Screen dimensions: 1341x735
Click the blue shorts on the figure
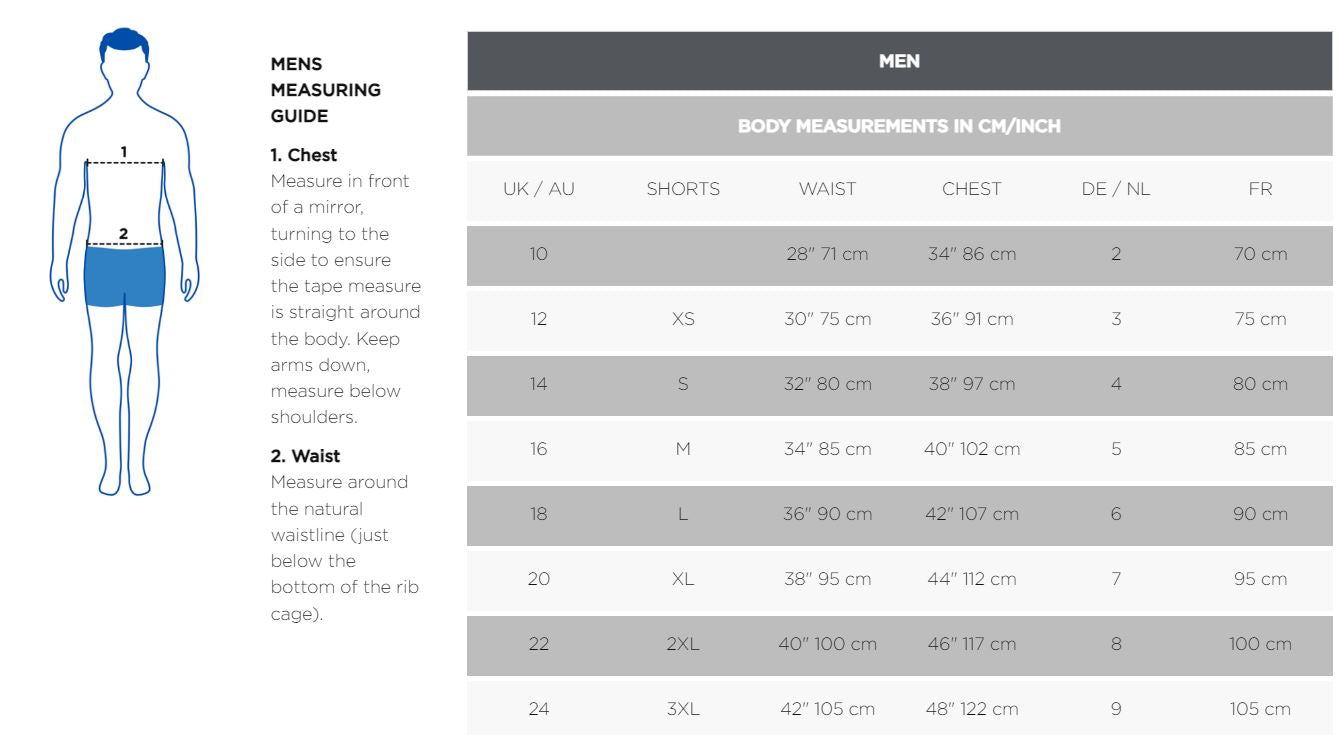pos(124,275)
